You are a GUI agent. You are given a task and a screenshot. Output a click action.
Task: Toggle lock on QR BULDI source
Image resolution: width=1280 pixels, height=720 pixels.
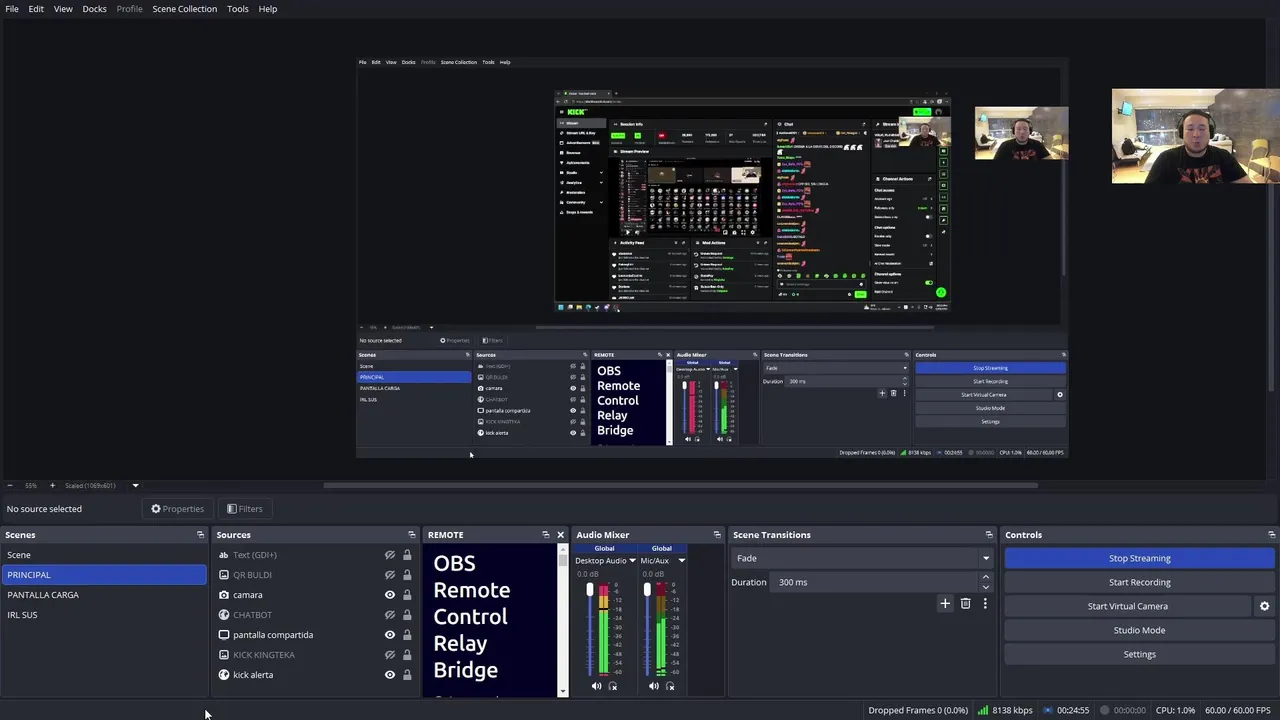407,575
